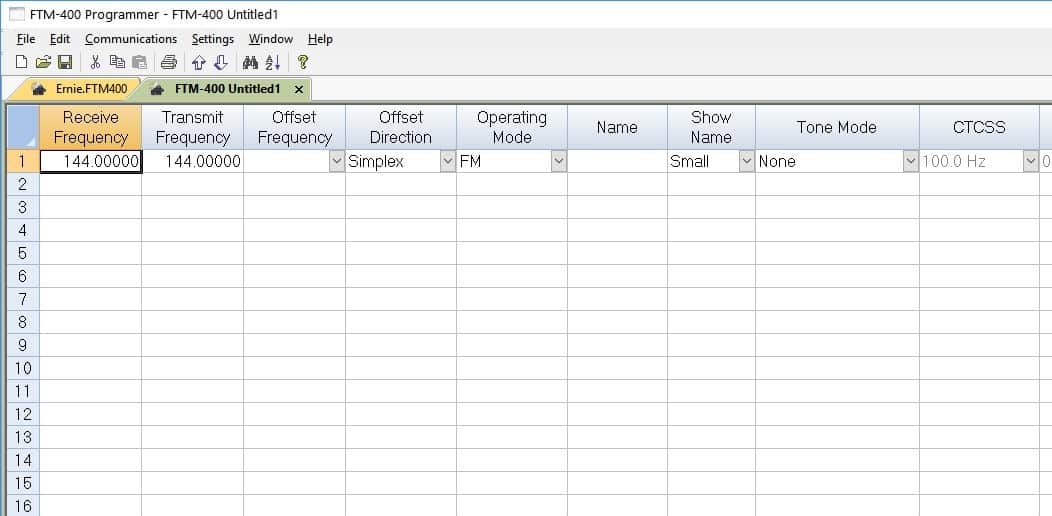Click Name column header
This screenshot has width=1052, height=516.
coord(617,127)
